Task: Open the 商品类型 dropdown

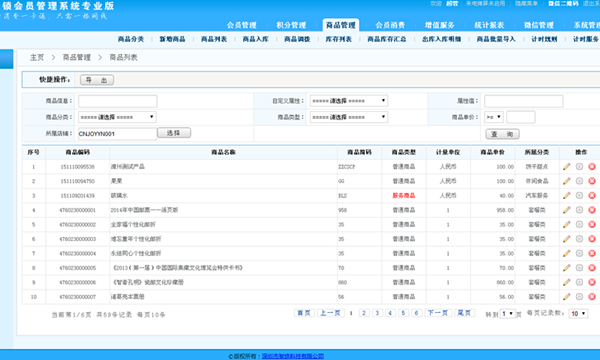Action: [x=349, y=117]
